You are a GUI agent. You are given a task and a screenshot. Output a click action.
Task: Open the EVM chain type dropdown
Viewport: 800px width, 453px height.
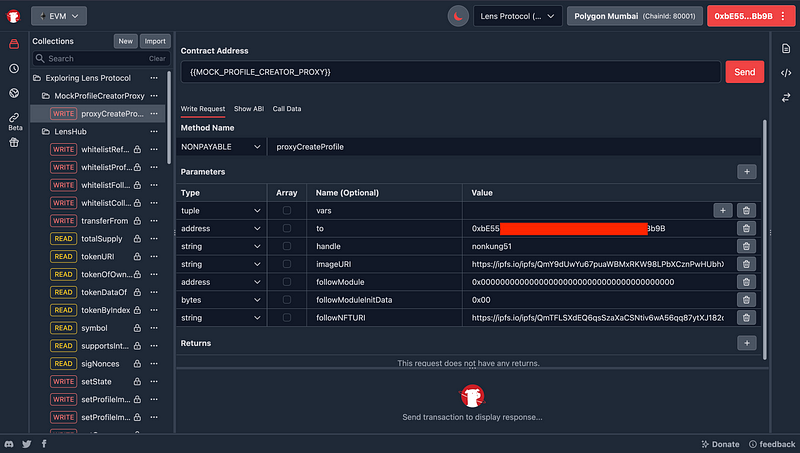(x=59, y=15)
